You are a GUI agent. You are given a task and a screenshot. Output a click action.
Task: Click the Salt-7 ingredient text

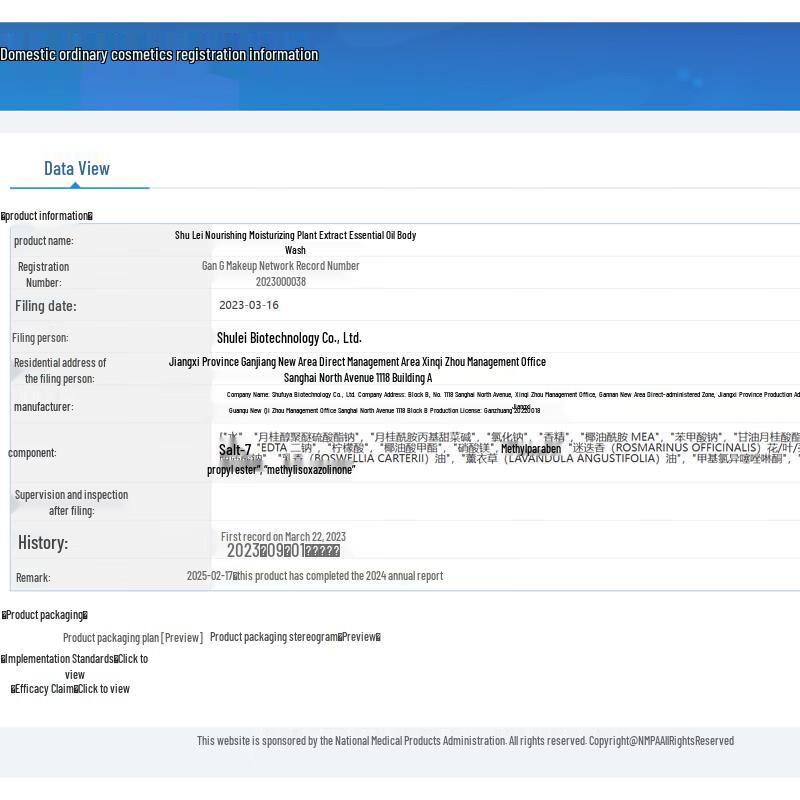(235, 451)
